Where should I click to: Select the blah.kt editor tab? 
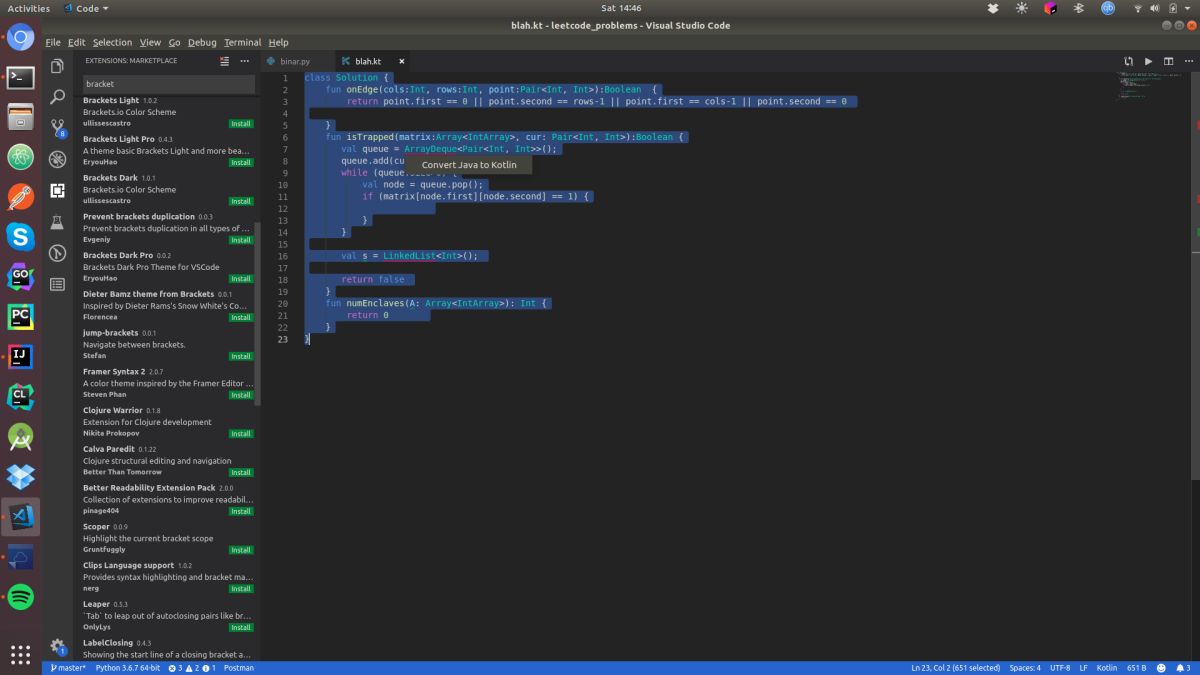click(368, 61)
